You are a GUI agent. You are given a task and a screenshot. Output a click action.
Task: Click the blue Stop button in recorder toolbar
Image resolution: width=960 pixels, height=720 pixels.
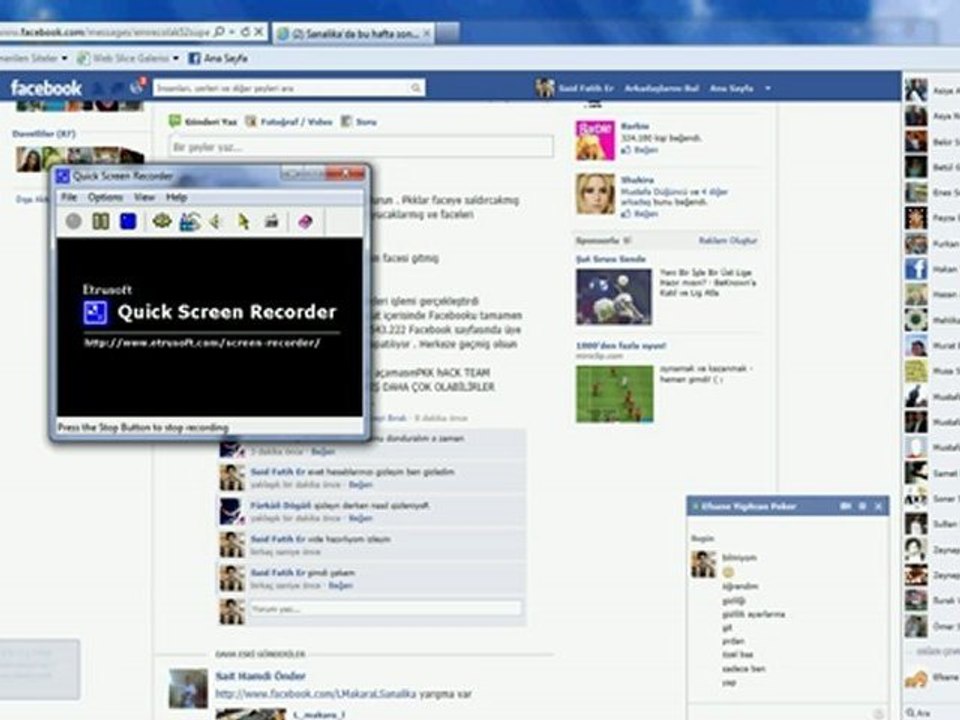(x=128, y=221)
